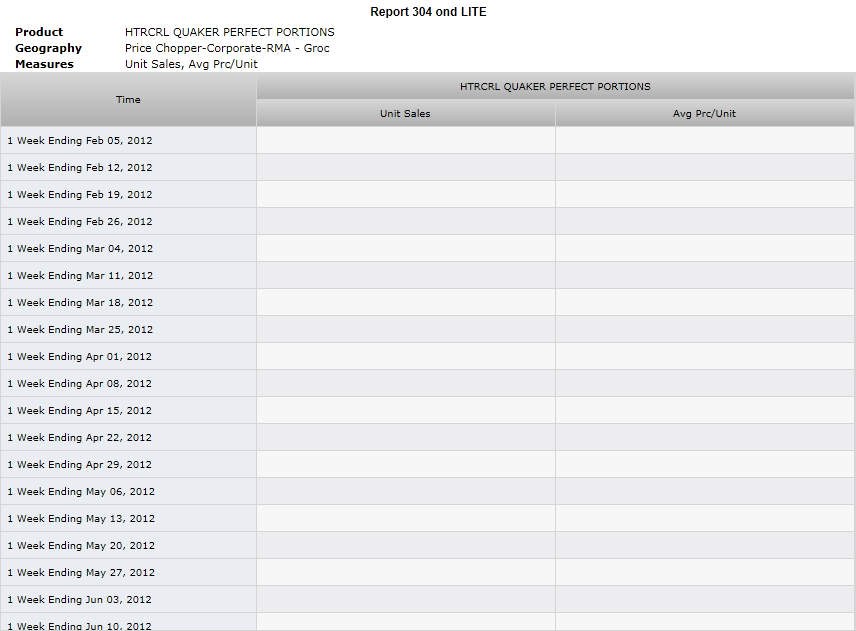This screenshot has height=631, width=856.
Task: Click the Time column header
Action: (x=128, y=100)
